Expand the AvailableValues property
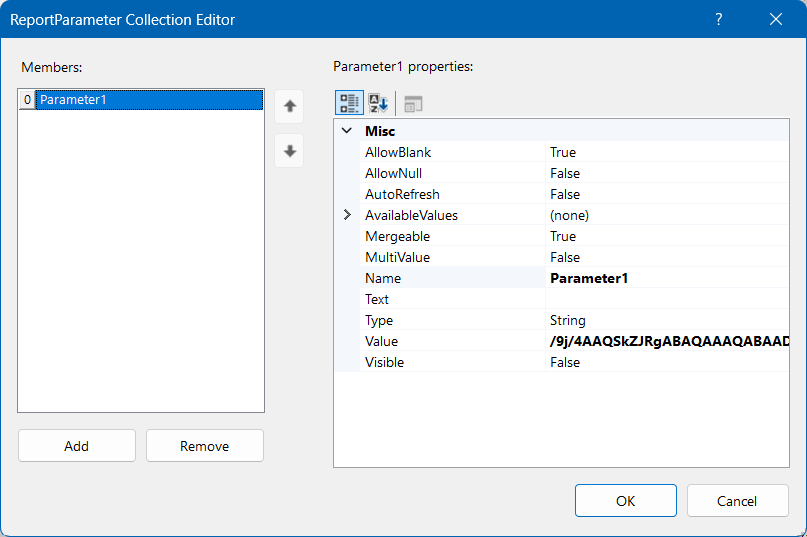 (347, 215)
